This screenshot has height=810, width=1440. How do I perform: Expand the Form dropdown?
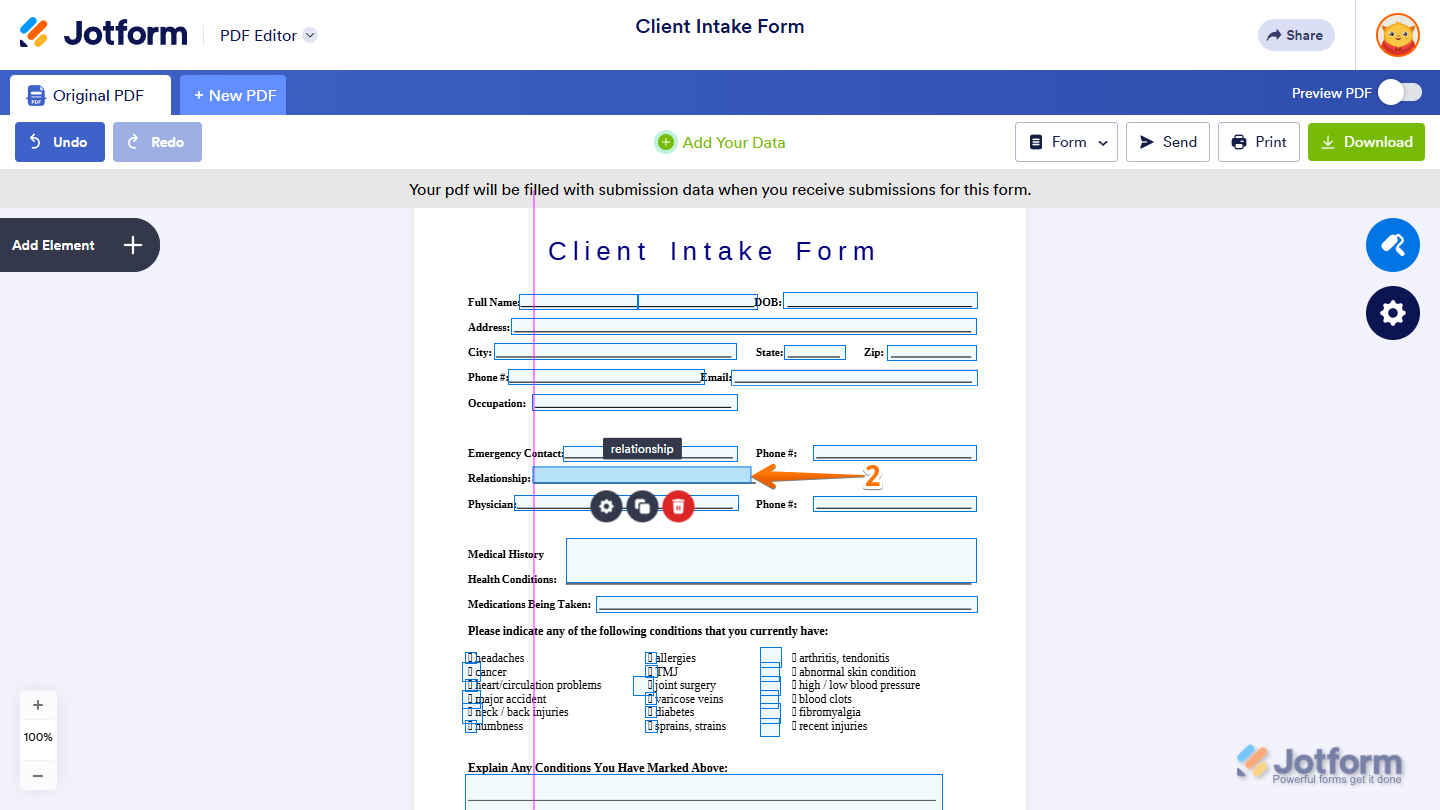point(1066,141)
